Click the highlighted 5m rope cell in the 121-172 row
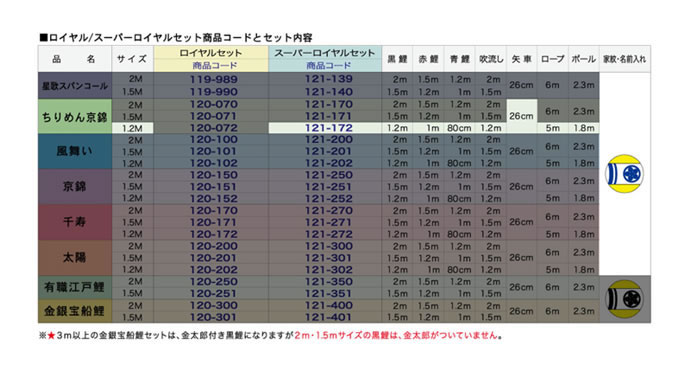690x370 pixels. coord(553,128)
